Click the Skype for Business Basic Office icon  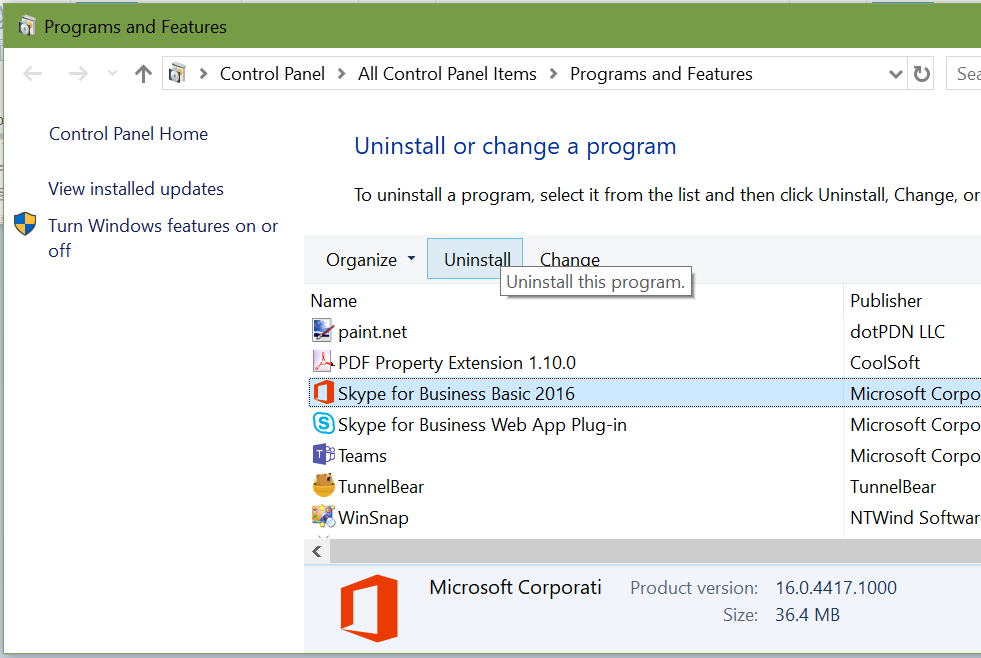323,392
